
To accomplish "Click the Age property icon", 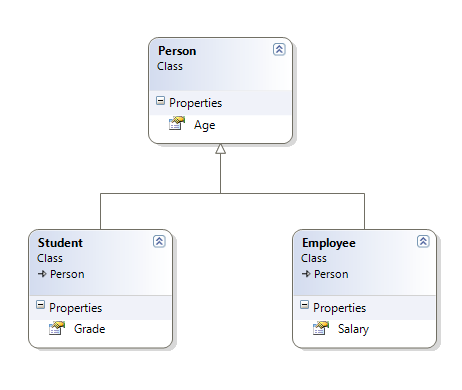I will coord(177,123).
